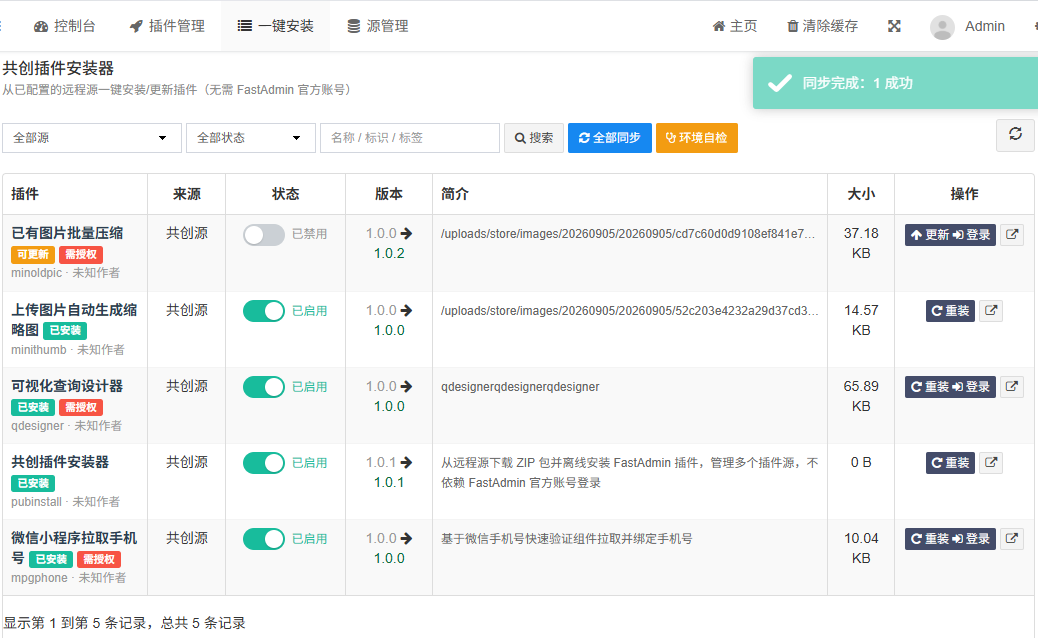Dismiss the 同步完成 success notification
This screenshot has width=1038, height=638.
coord(895,83)
